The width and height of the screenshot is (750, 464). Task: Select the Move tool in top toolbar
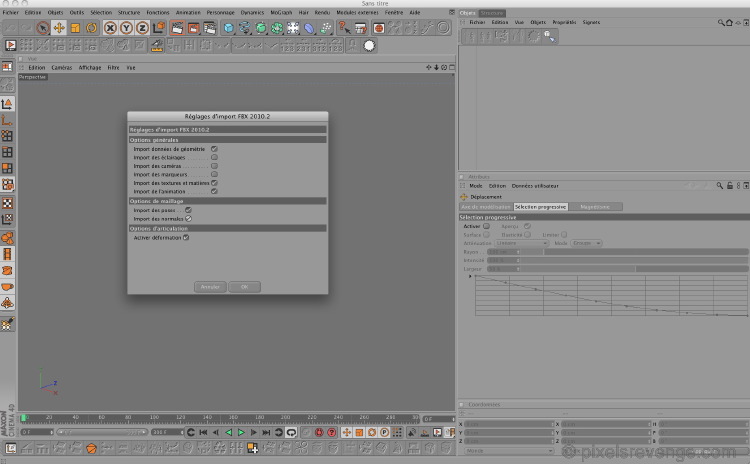59,28
